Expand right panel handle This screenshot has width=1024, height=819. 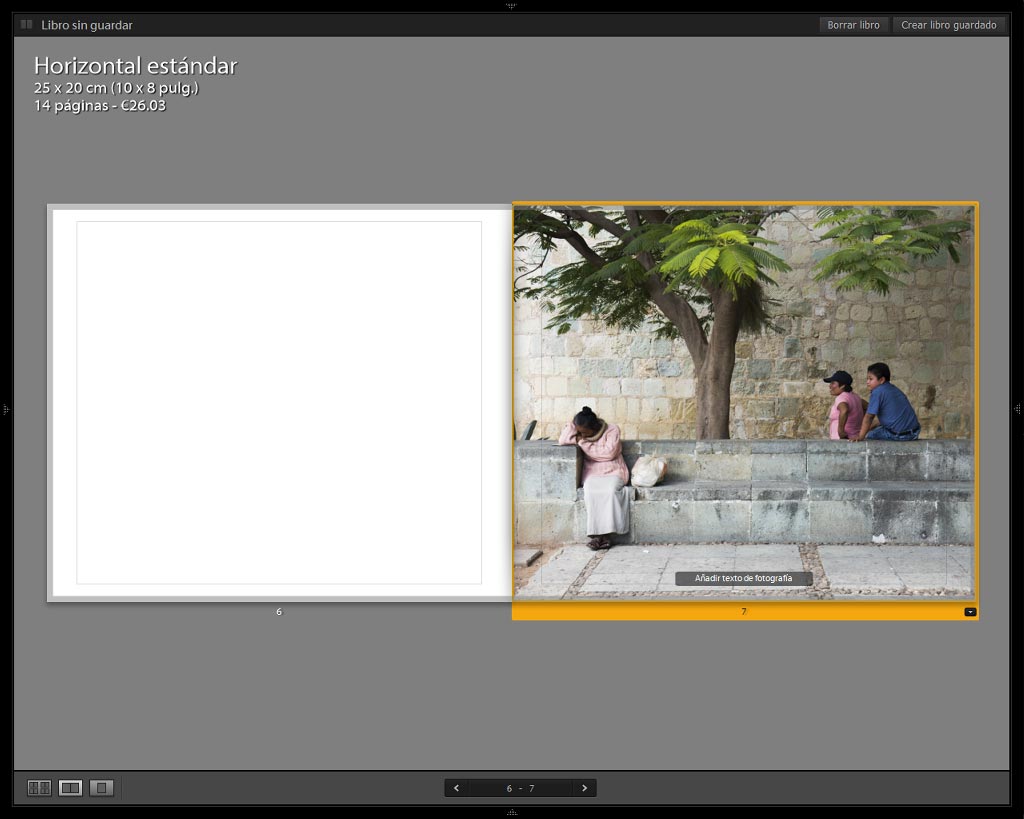click(1017, 410)
